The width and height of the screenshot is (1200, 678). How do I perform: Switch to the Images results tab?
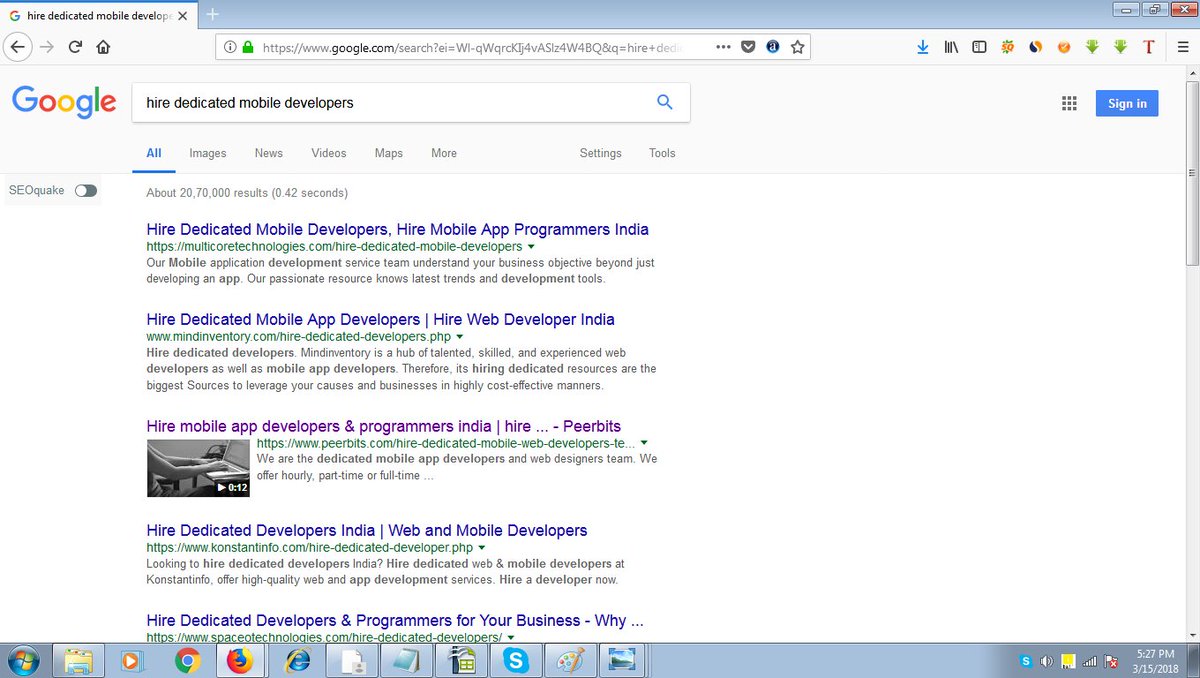(208, 153)
